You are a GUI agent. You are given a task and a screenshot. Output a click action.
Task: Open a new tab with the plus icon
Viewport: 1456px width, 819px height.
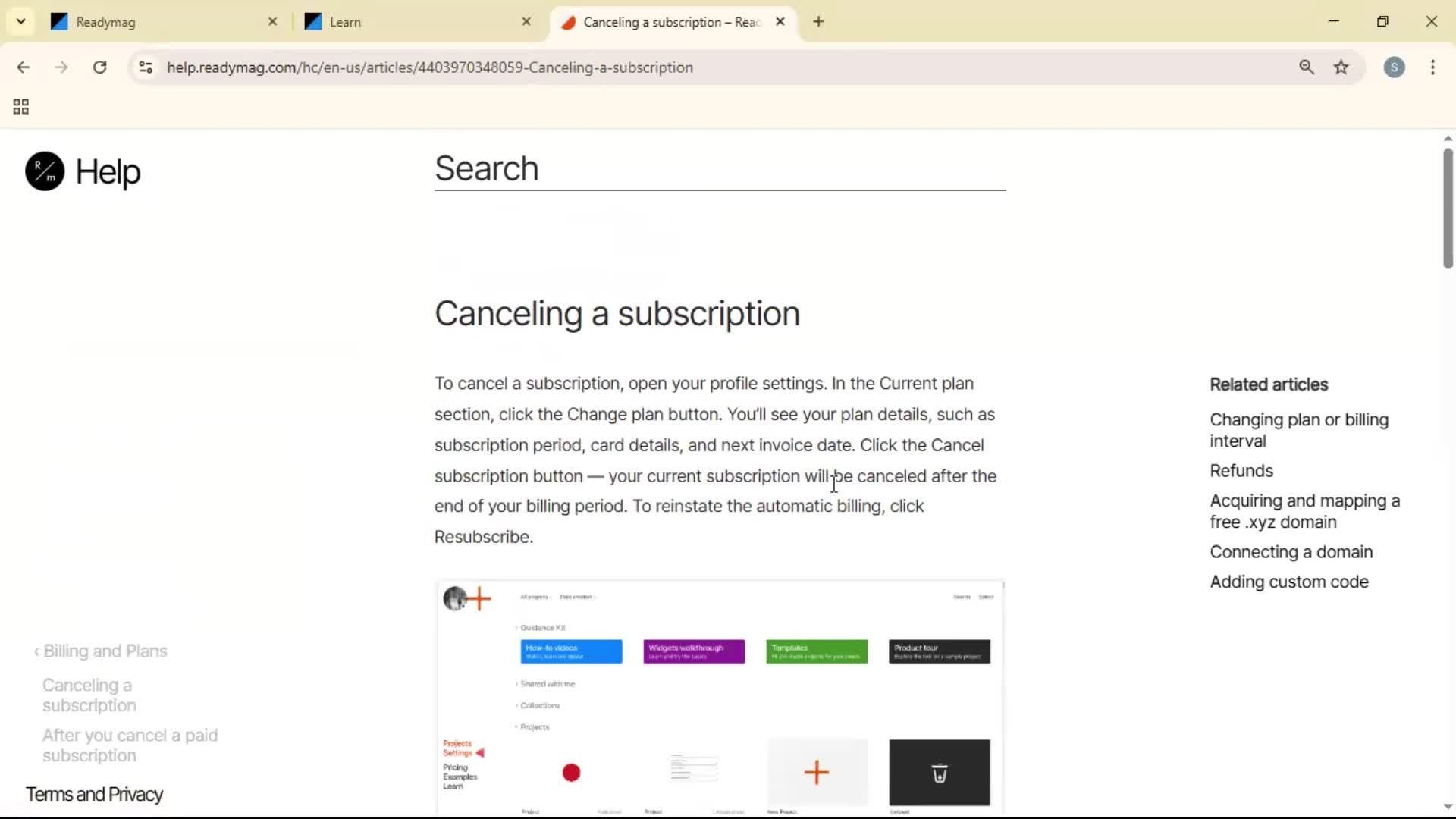point(819,22)
